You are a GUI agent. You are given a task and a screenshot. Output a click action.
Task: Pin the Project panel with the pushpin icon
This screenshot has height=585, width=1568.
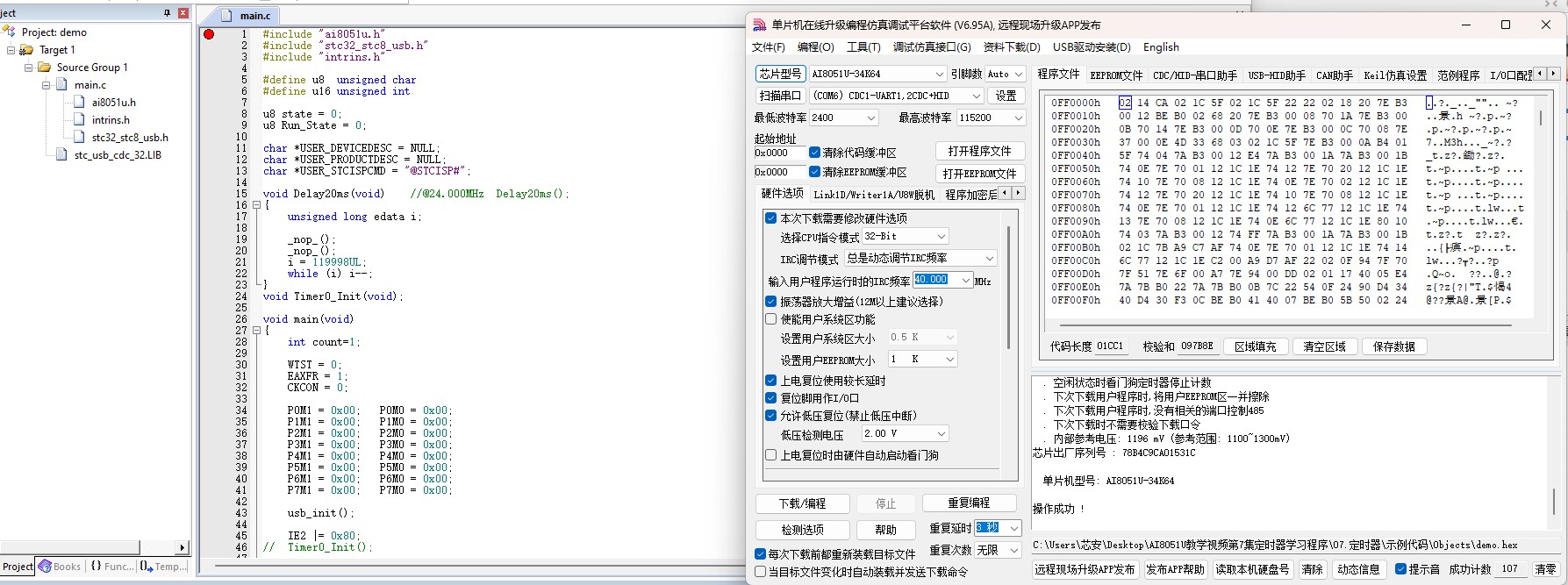tap(167, 13)
